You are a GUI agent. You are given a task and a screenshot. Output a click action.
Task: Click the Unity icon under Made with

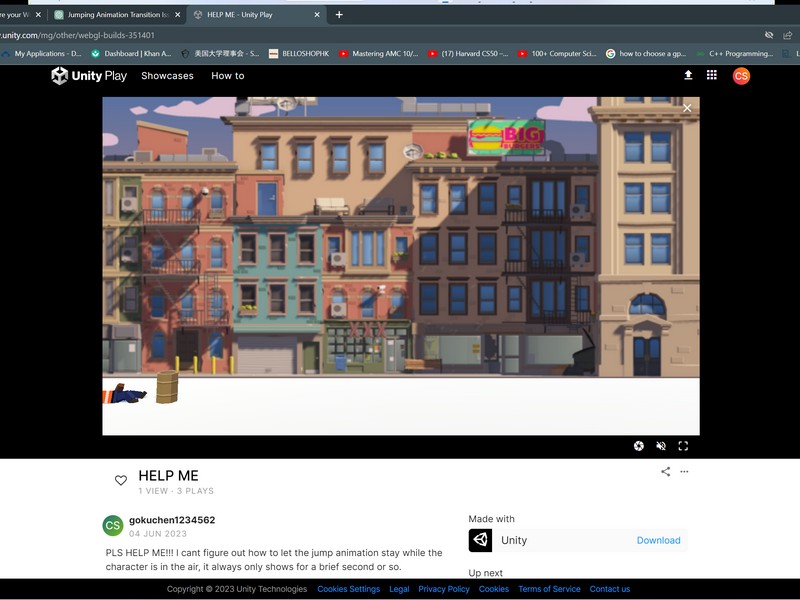click(x=480, y=540)
